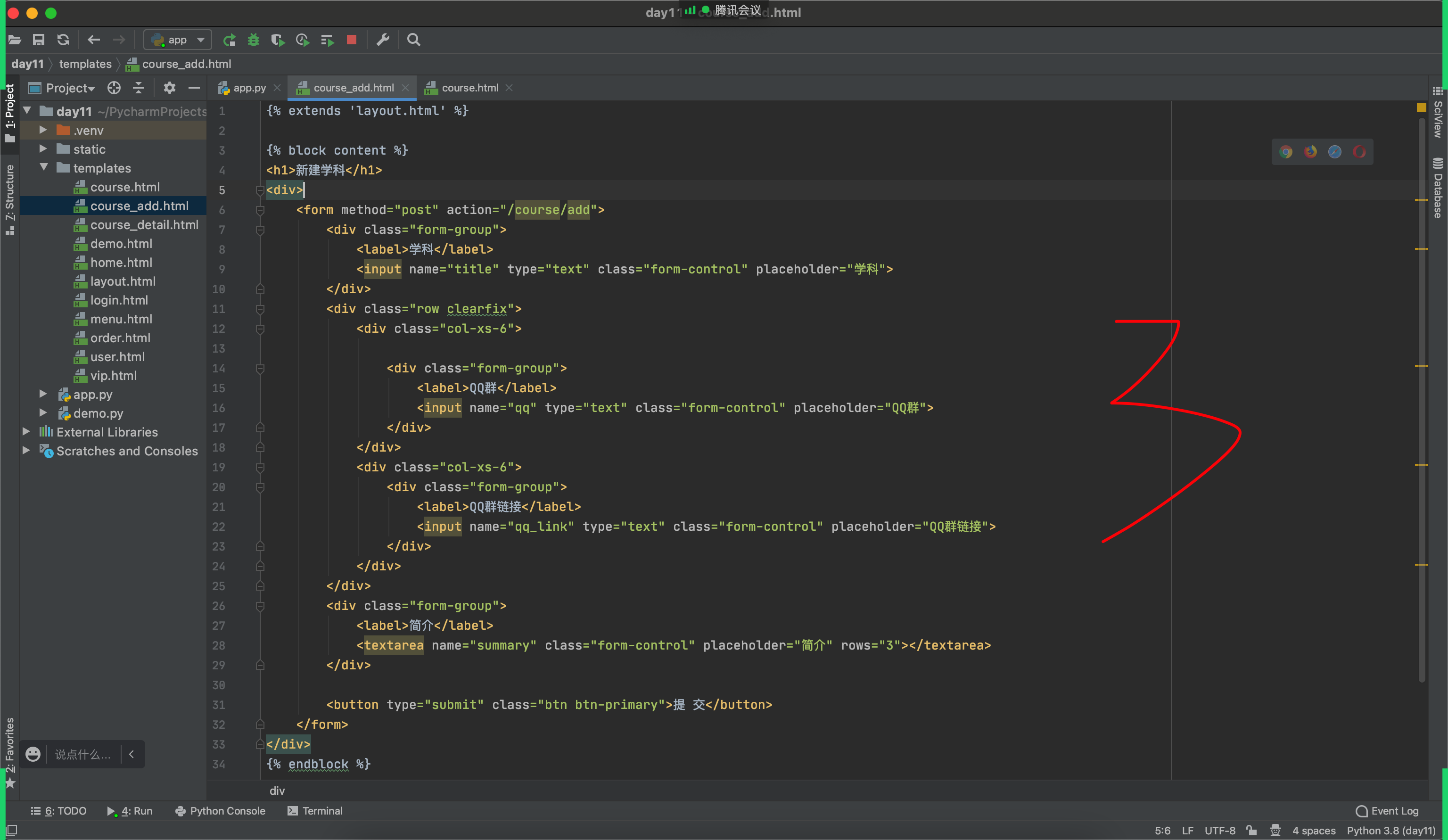1448x840 pixels.
Task: Click the Collapse All icon in Project panel
Action: pyautogui.click(x=139, y=88)
